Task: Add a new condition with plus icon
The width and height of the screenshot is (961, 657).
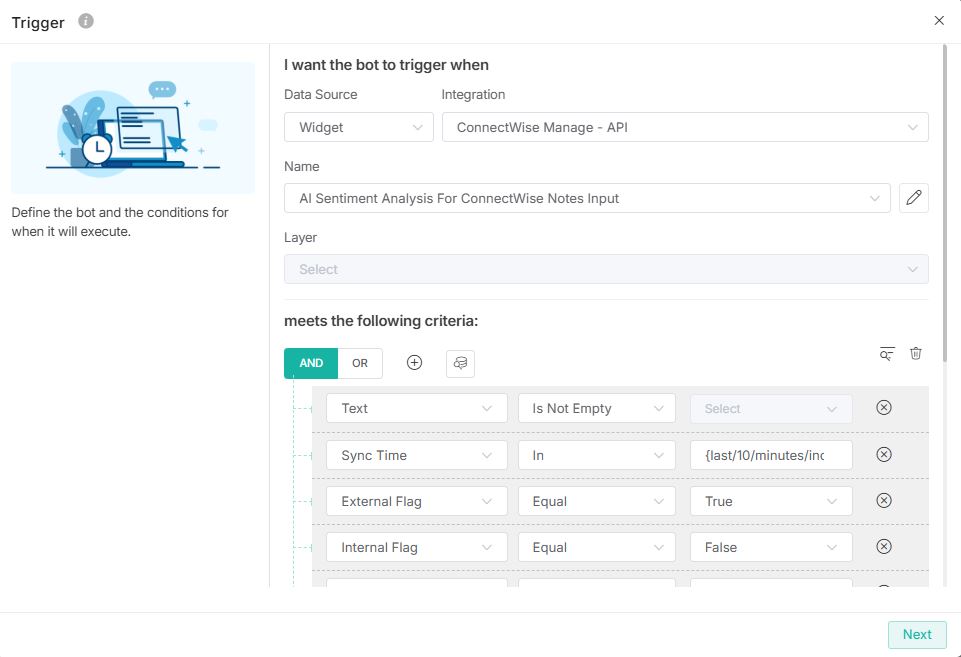Action: point(414,363)
